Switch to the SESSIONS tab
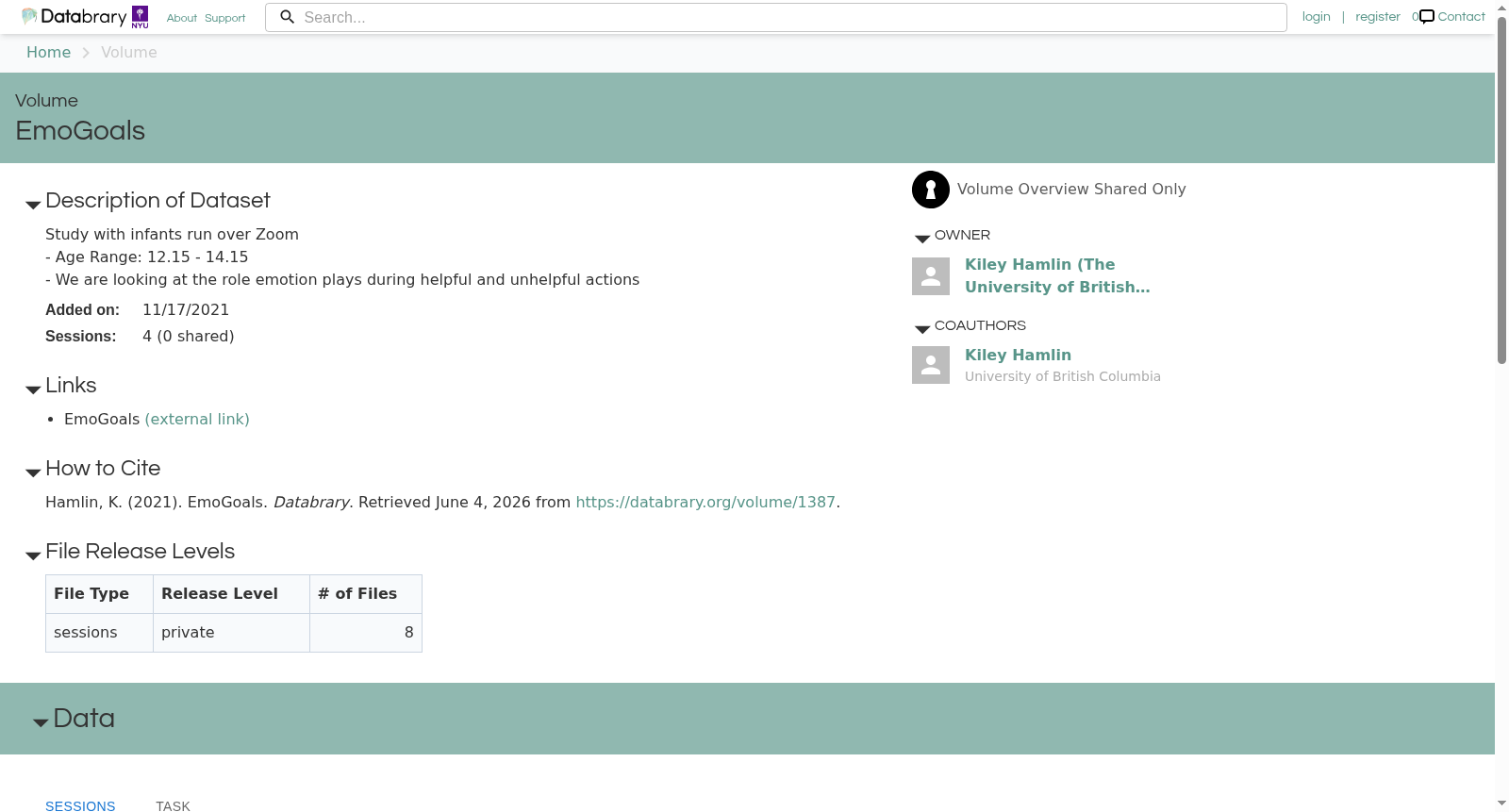 tap(80, 805)
